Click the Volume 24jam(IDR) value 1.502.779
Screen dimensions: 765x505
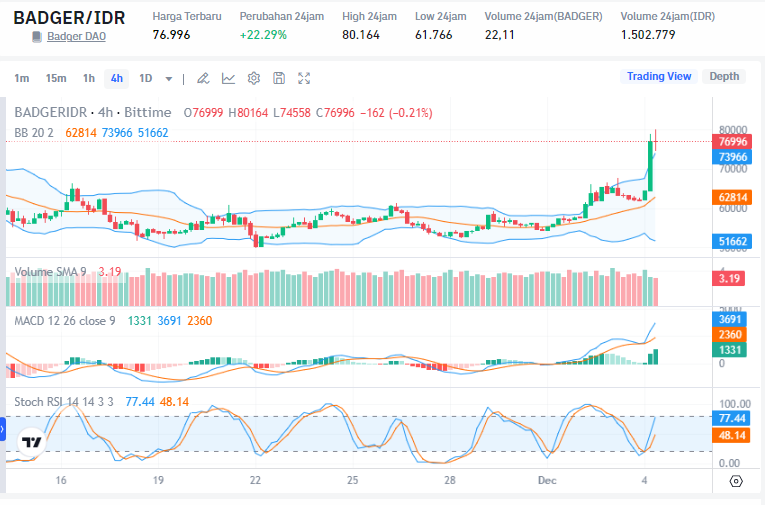point(648,35)
